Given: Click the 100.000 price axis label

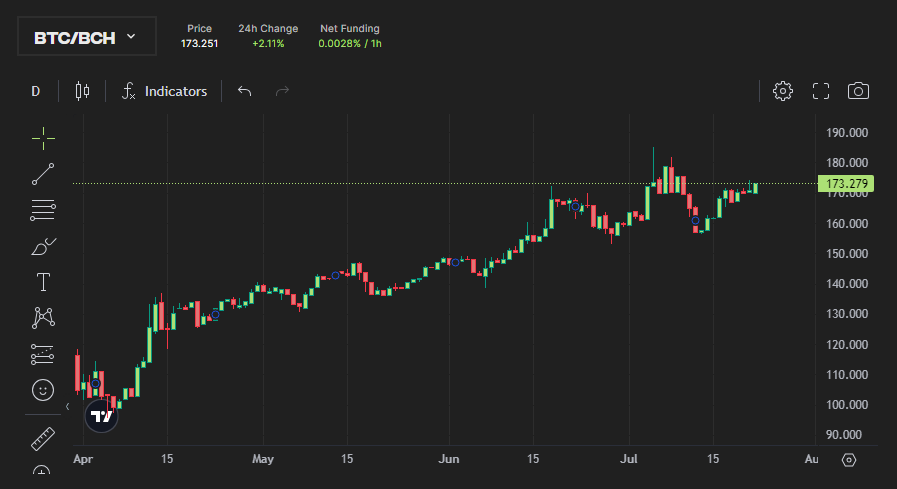Looking at the screenshot, I should 847,405.
